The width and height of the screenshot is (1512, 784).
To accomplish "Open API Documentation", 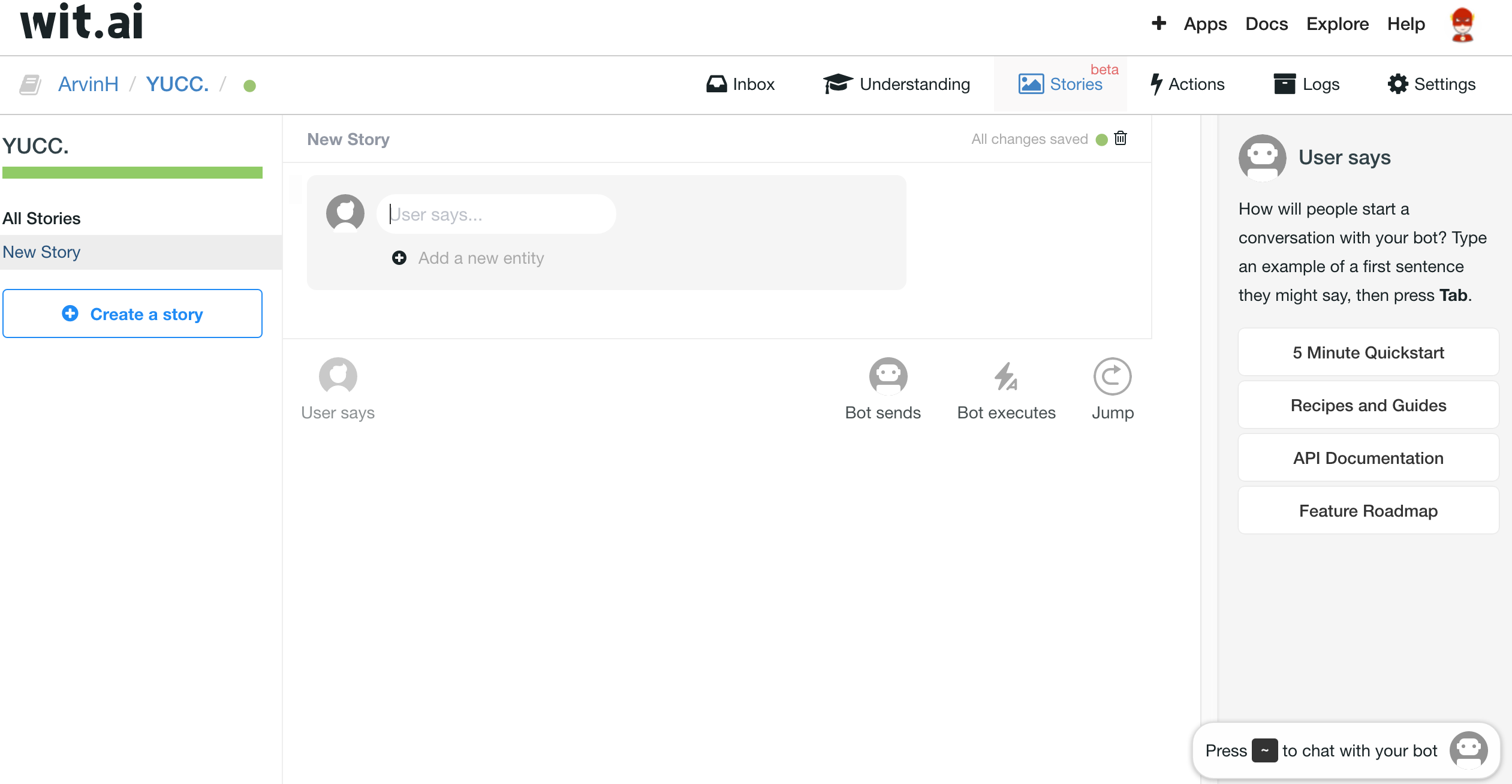I will click(1368, 458).
